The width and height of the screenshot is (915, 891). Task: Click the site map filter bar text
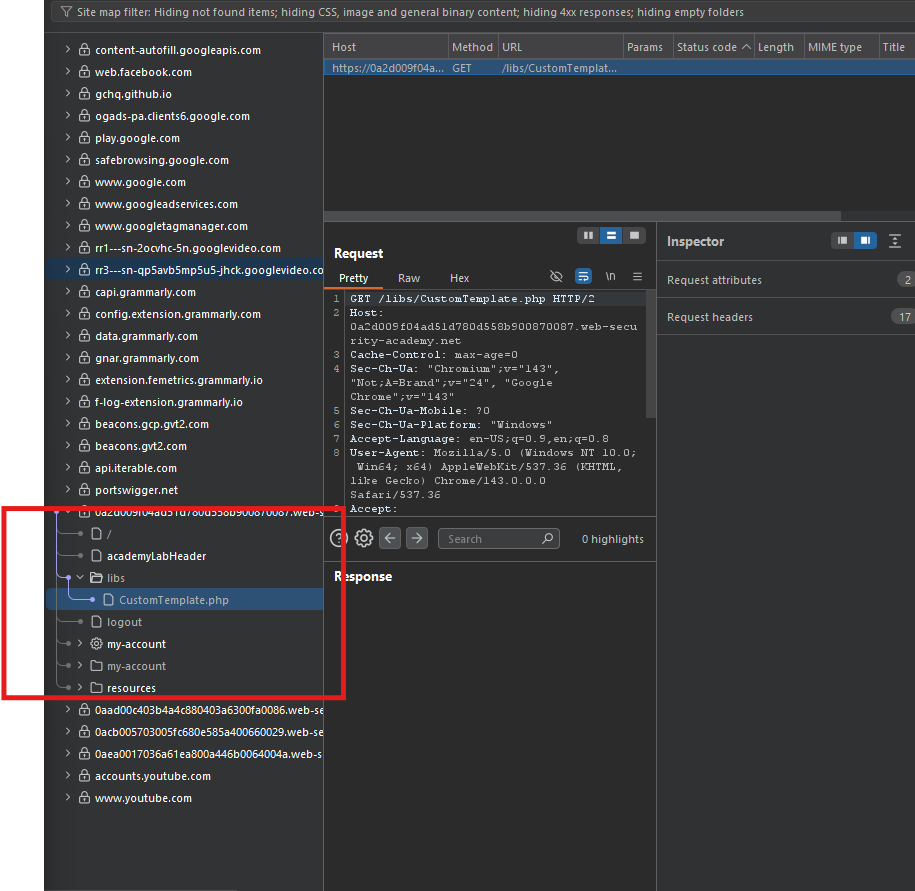point(410,12)
